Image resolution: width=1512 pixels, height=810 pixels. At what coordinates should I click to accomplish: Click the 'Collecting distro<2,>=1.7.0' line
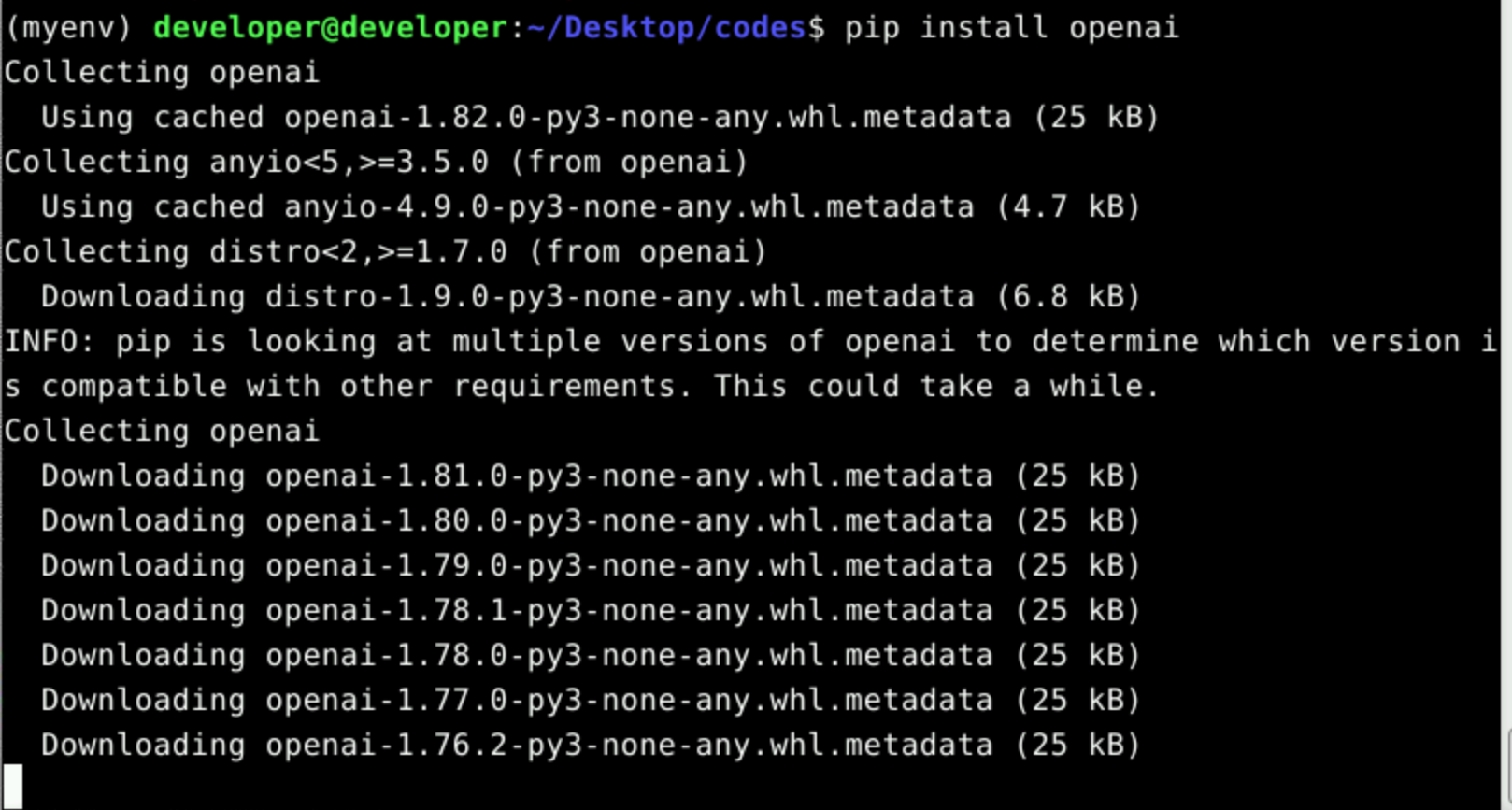coord(385,252)
